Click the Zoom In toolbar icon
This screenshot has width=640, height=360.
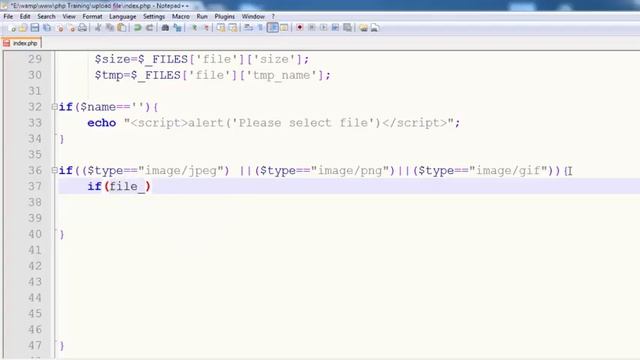[195, 28]
